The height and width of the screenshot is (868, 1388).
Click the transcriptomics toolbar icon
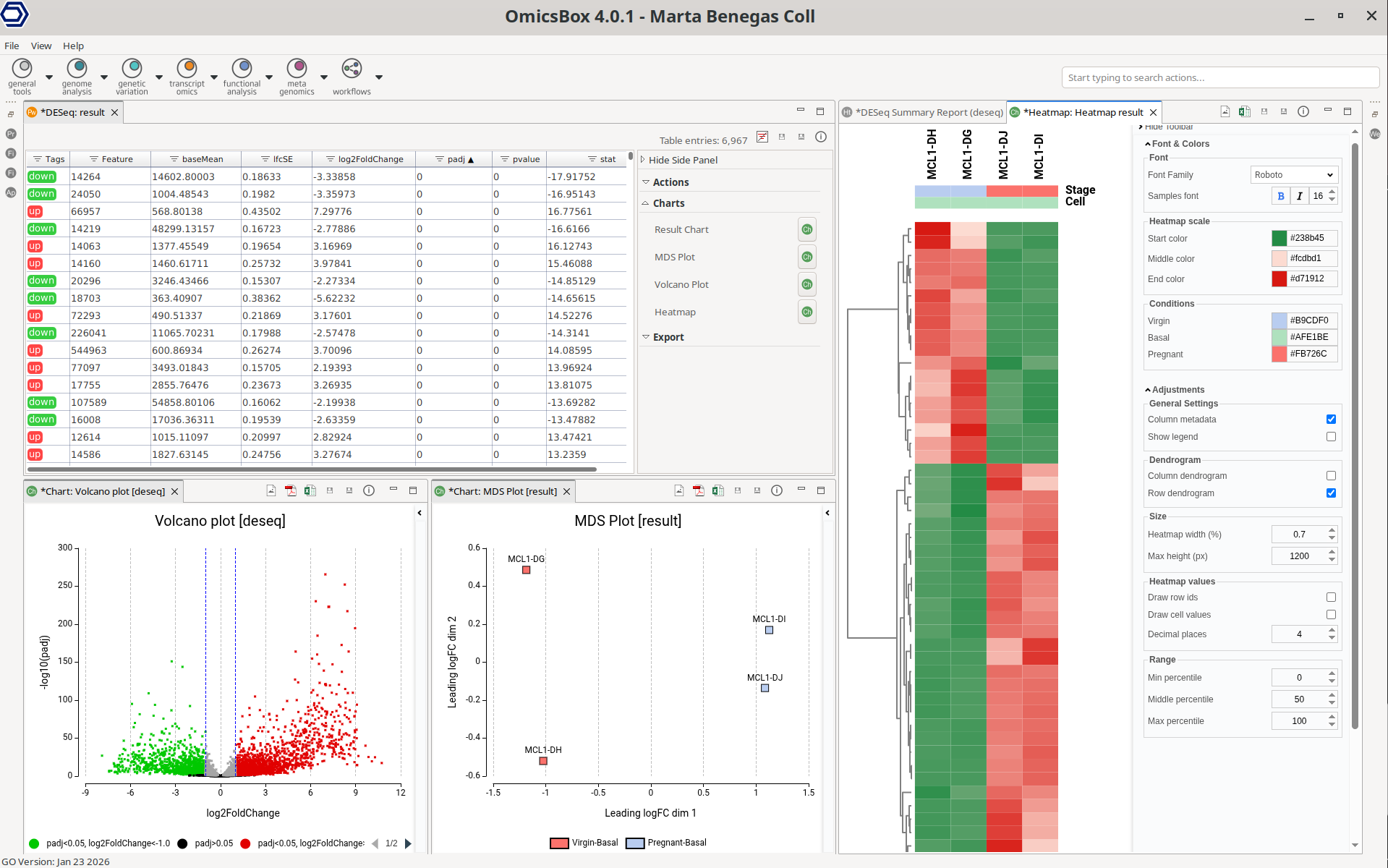pos(187,69)
